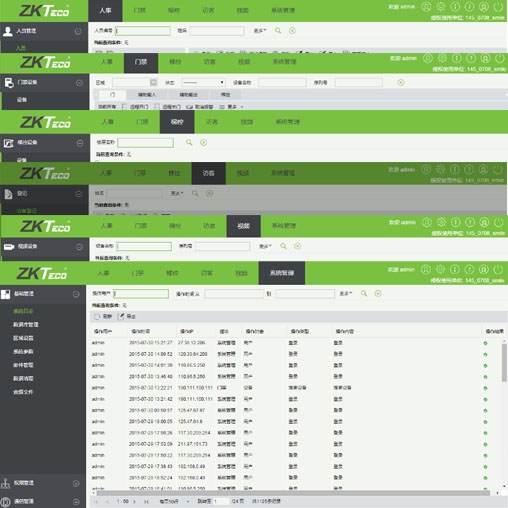
Task: Click the info icon in the 门禁 screen header
Action: point(457,59)
